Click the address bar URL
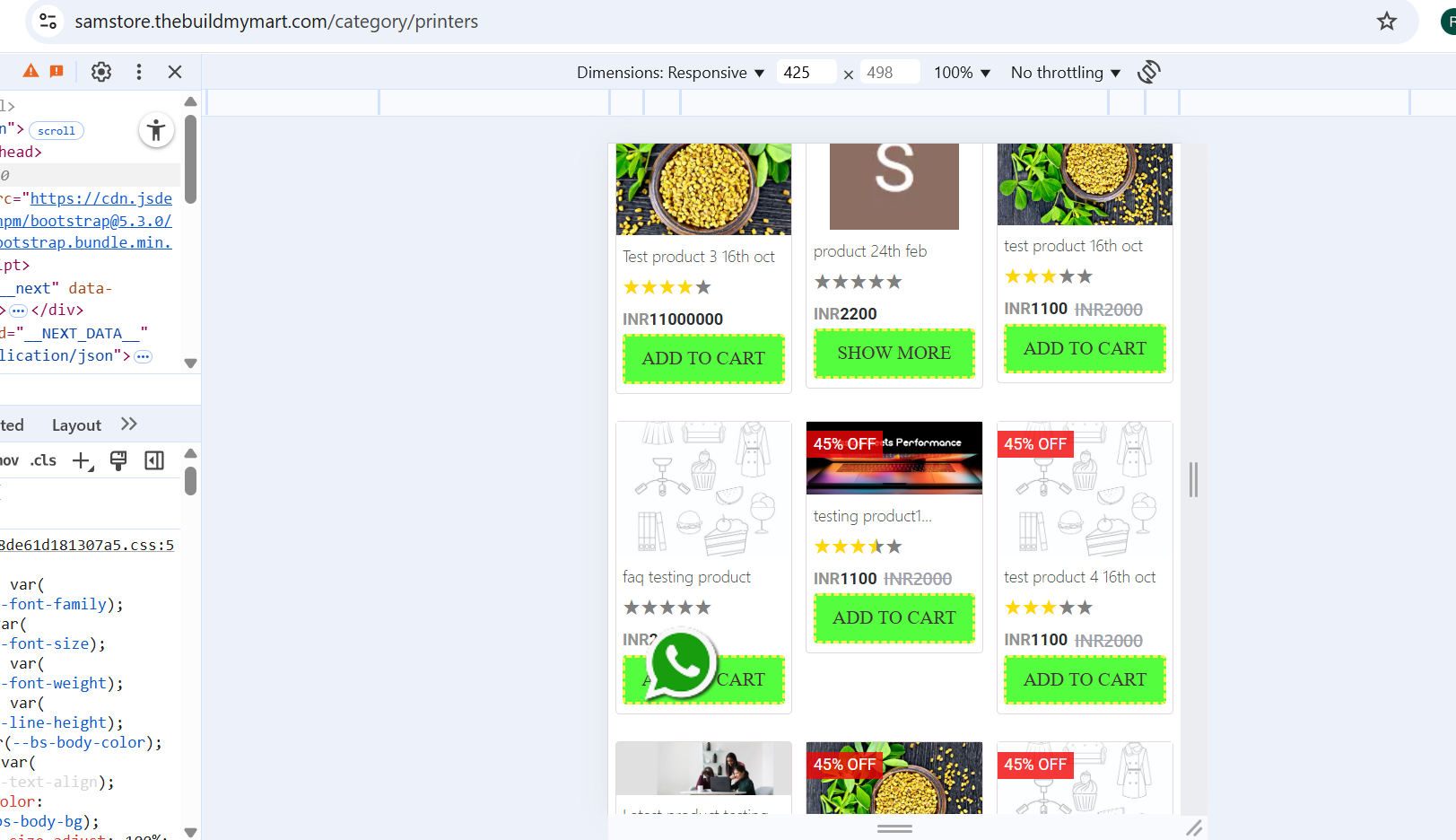The image size is (1456, 840). click(x=276, y=22)
